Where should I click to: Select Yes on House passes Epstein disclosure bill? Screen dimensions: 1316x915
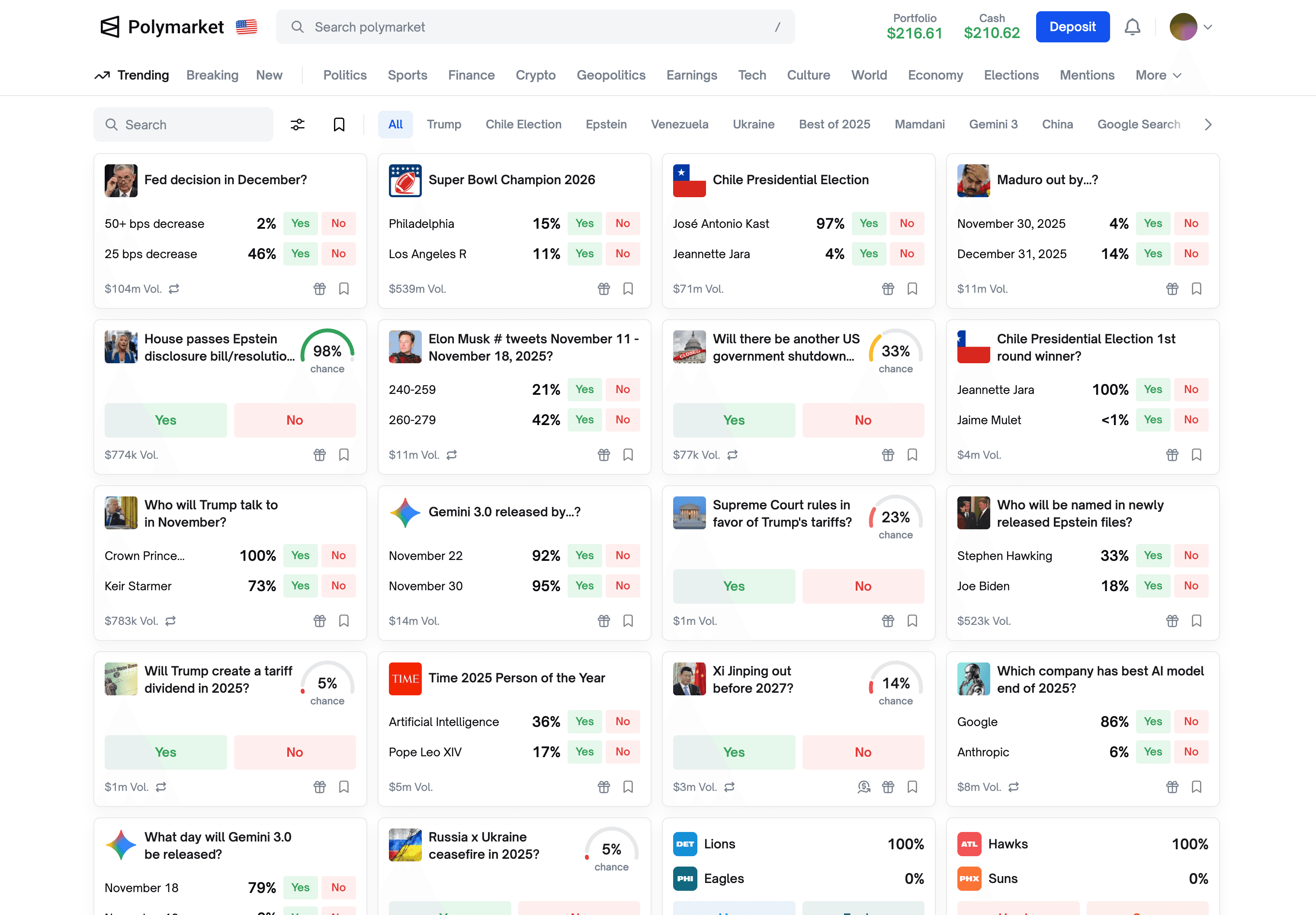coord(165,420)
